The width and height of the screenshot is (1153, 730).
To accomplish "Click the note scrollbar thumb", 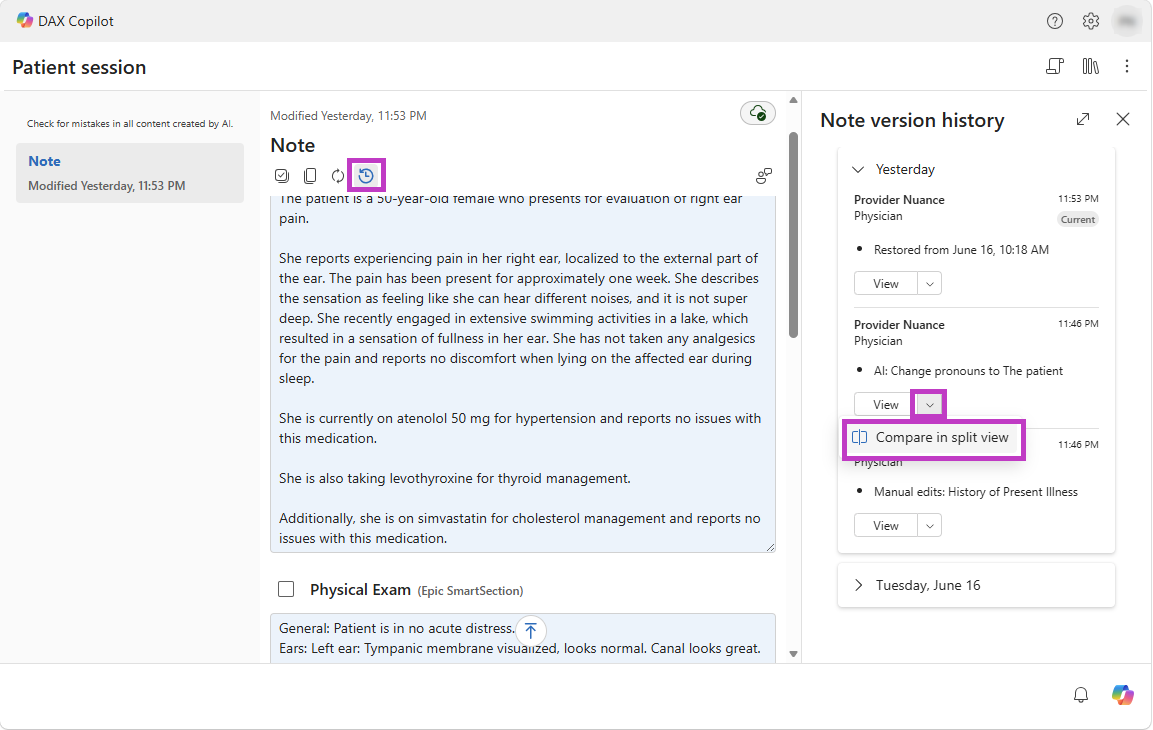I will point(793,235).
